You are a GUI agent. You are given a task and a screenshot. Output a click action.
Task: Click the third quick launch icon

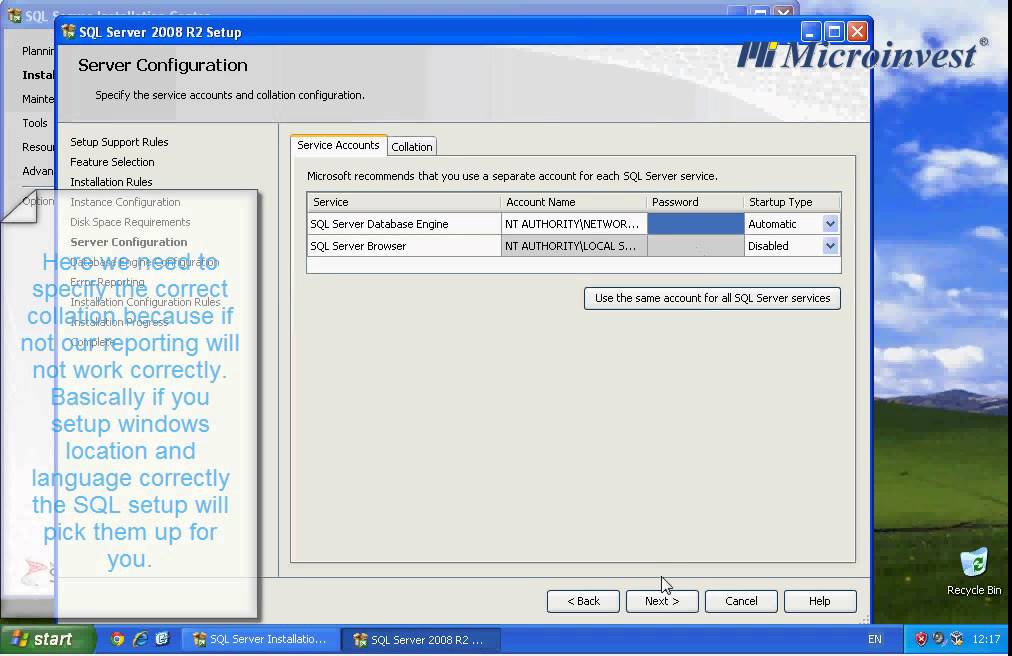[x=162, y=639]
